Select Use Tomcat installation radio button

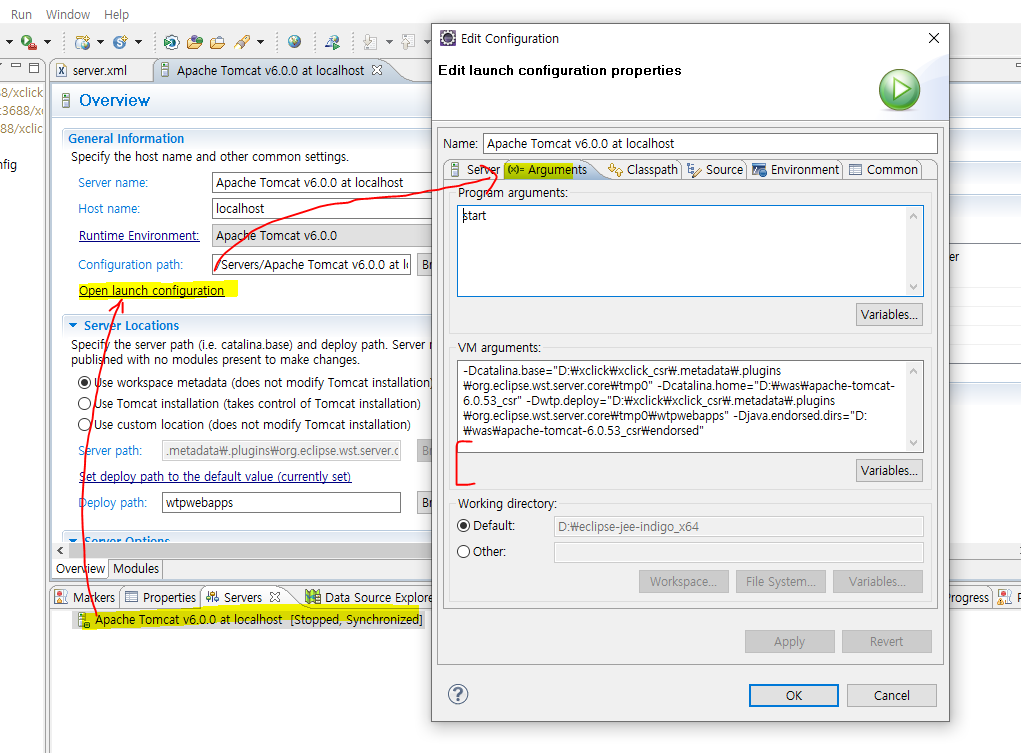84,403
